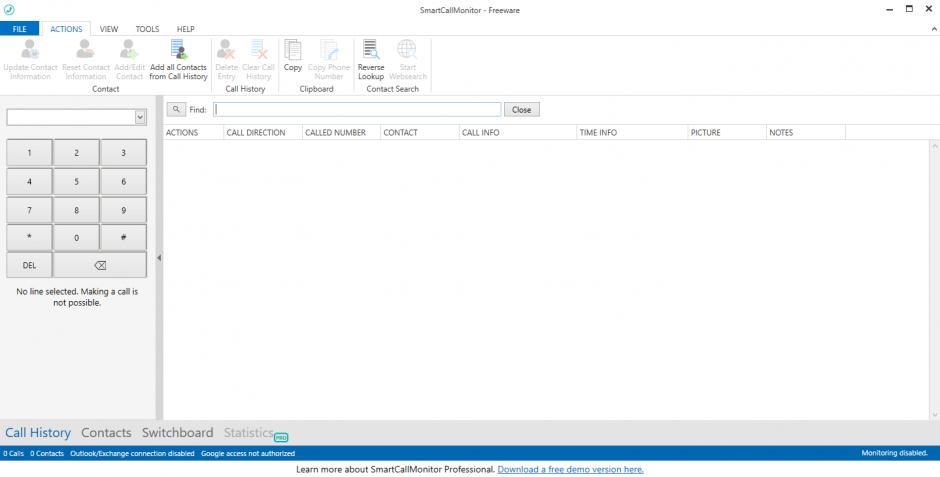Sort by the CONTACT column header
The width and height of the screenshot is (940, 477).
(x=420, y=132)
